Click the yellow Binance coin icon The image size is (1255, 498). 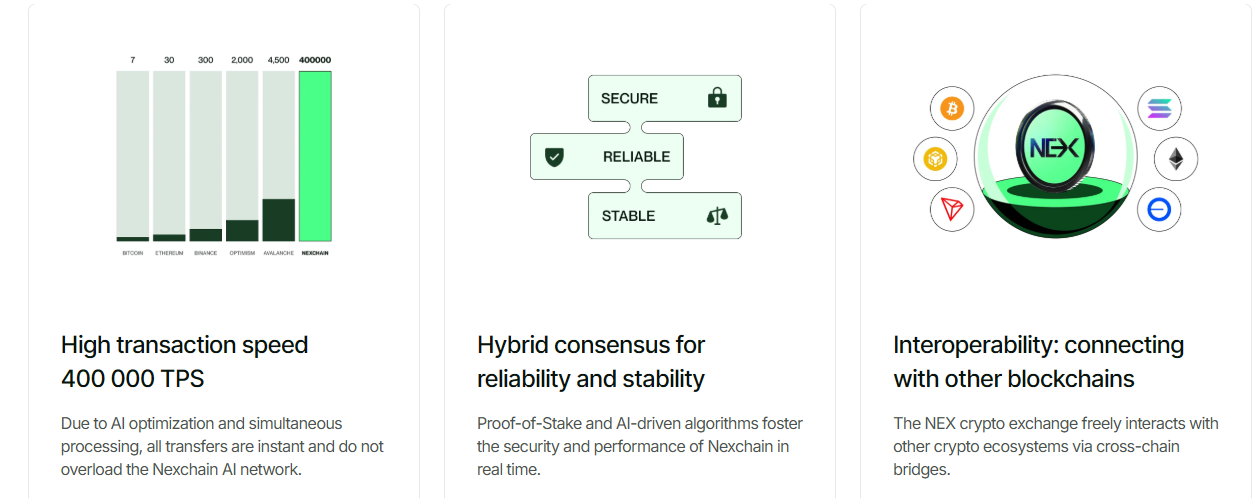pos(935,159)
